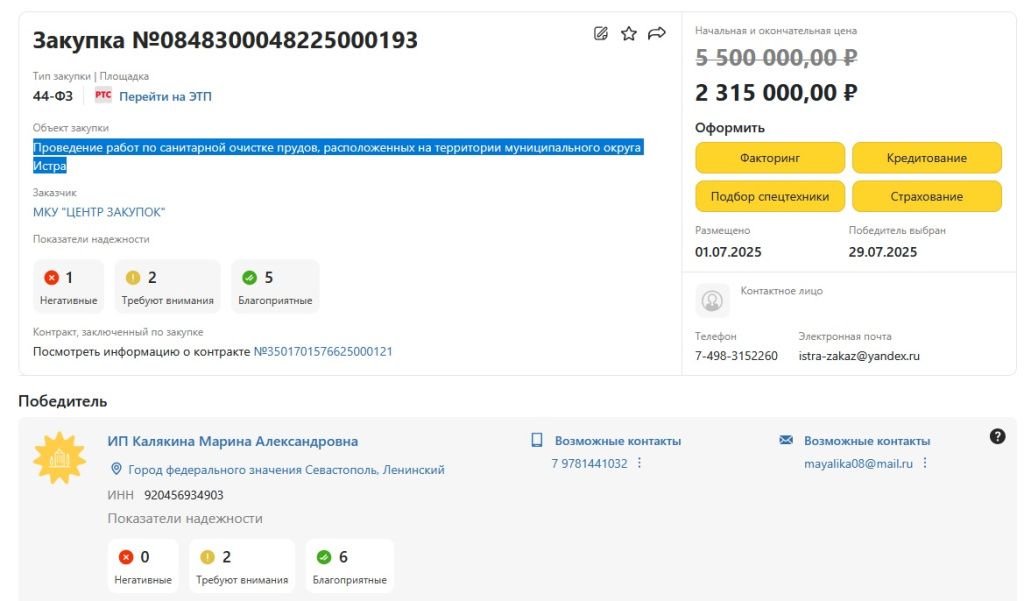Image resolution: width=1024 pixels, height=601 pixels.
Task: Click the customer's Негативные reliability indicator
Action: pos(69,286)
